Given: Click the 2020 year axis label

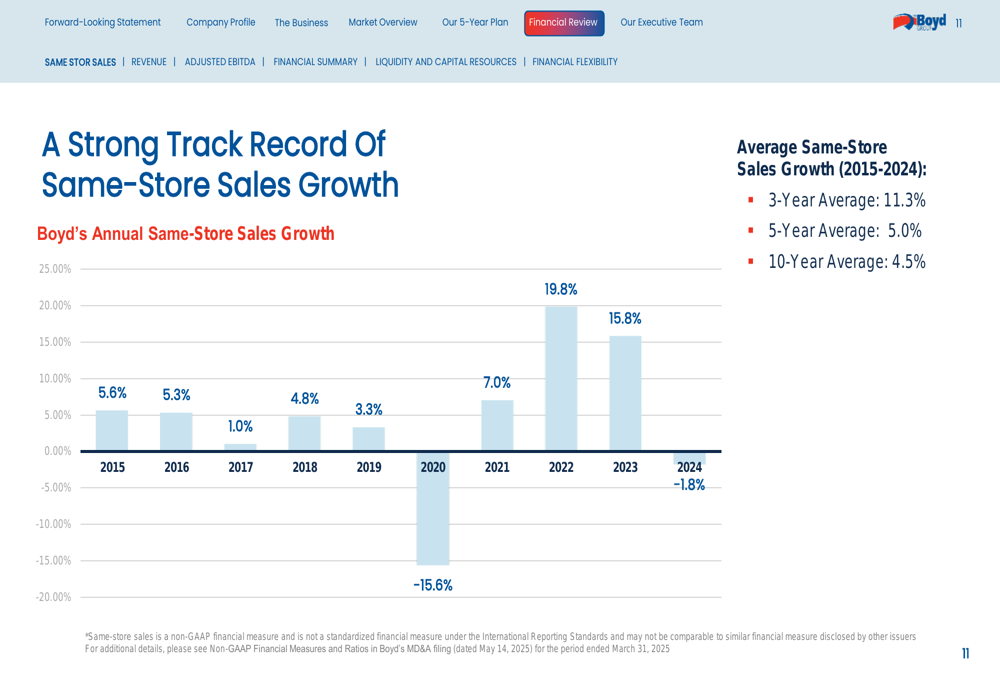Looking at the screenshot, I should [x=433, y=468].
